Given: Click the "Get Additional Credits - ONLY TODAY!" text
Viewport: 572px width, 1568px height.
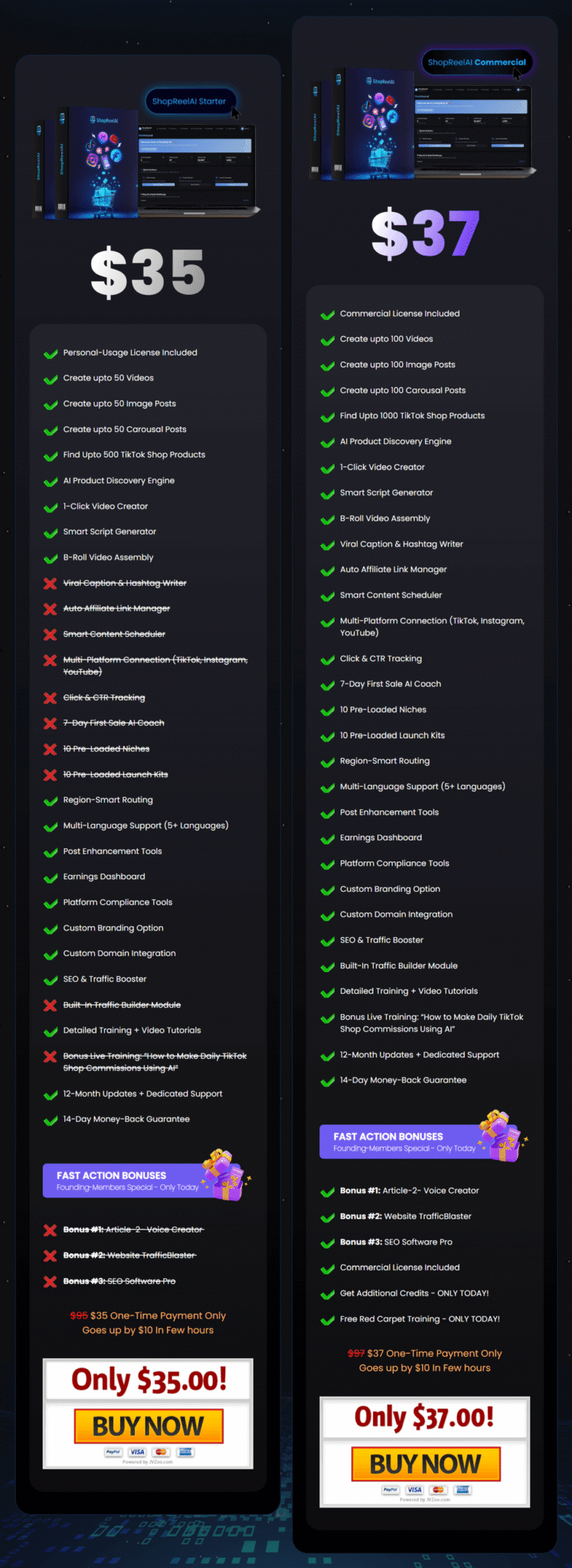Looking at the screenshot, I should tap(414, 1293).
